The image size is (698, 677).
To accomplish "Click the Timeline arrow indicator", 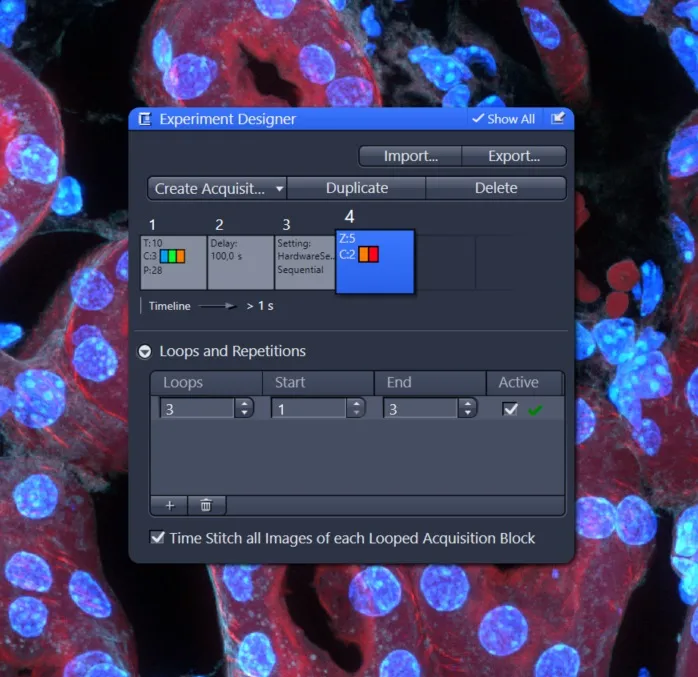I will coord(217,306).
